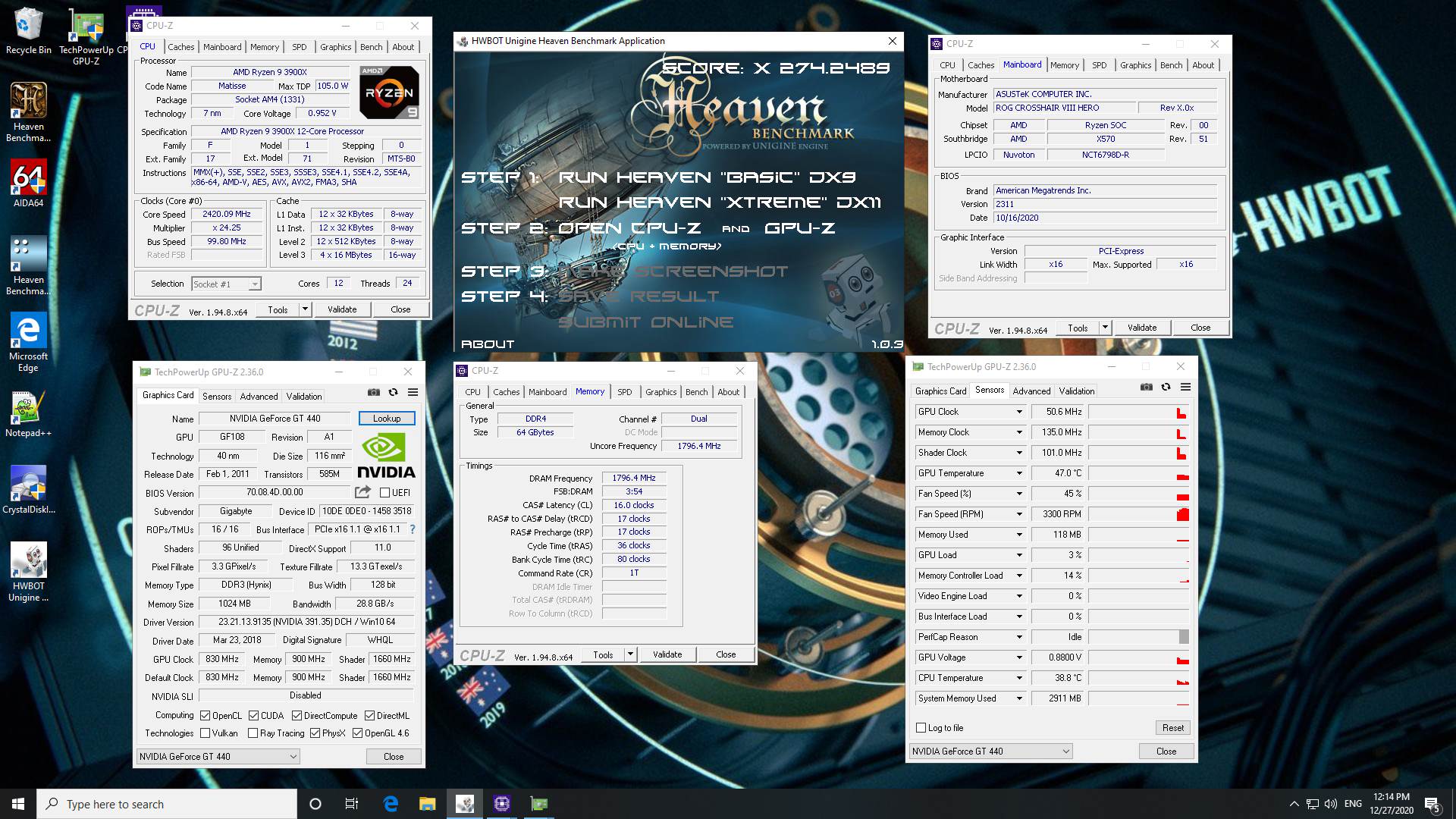
Task: Open Graphics tab in top-left CPU-Z
Action: pyautogui.click(x=335, y=47)
